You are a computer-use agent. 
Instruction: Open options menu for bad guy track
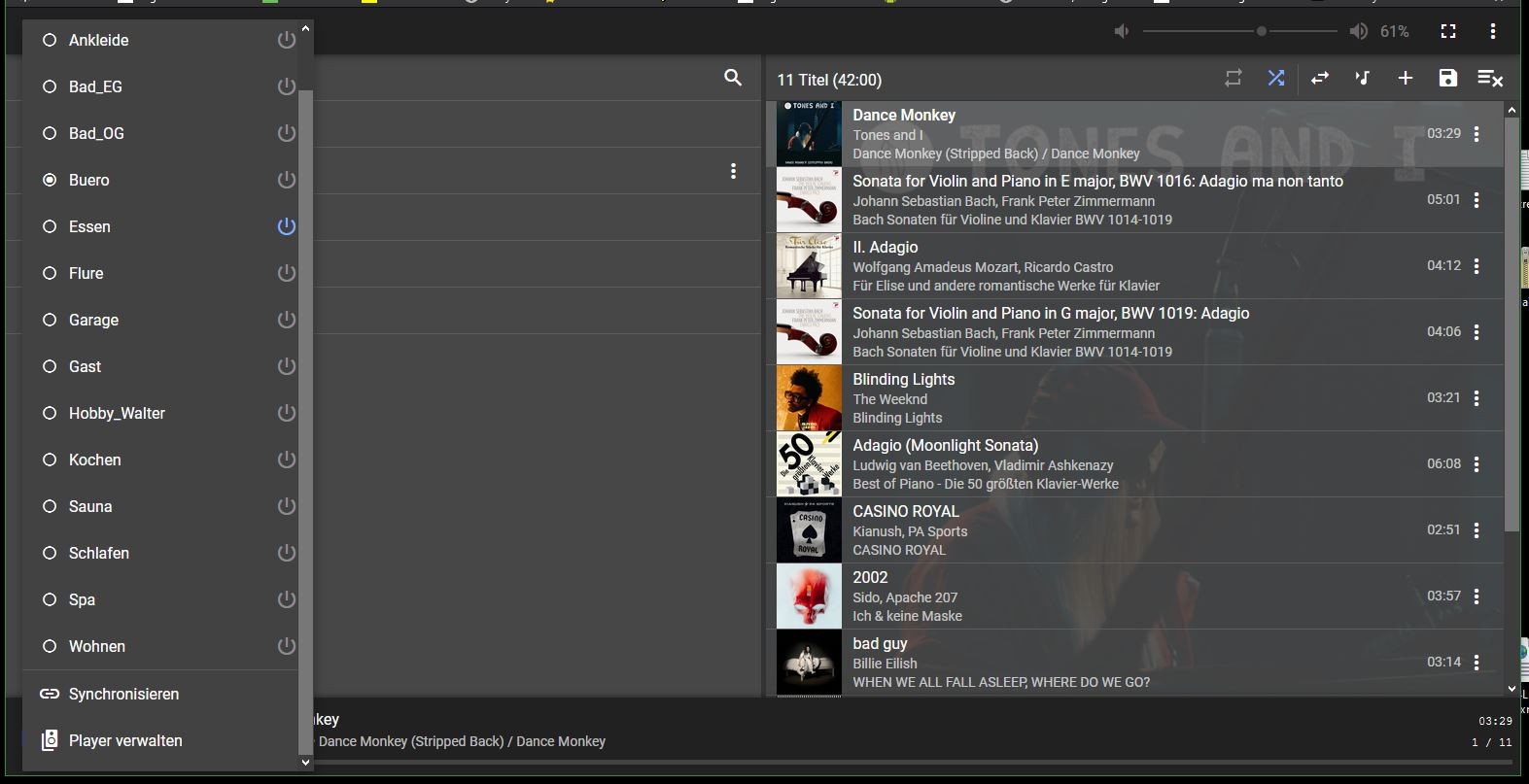coord(1477,663)
